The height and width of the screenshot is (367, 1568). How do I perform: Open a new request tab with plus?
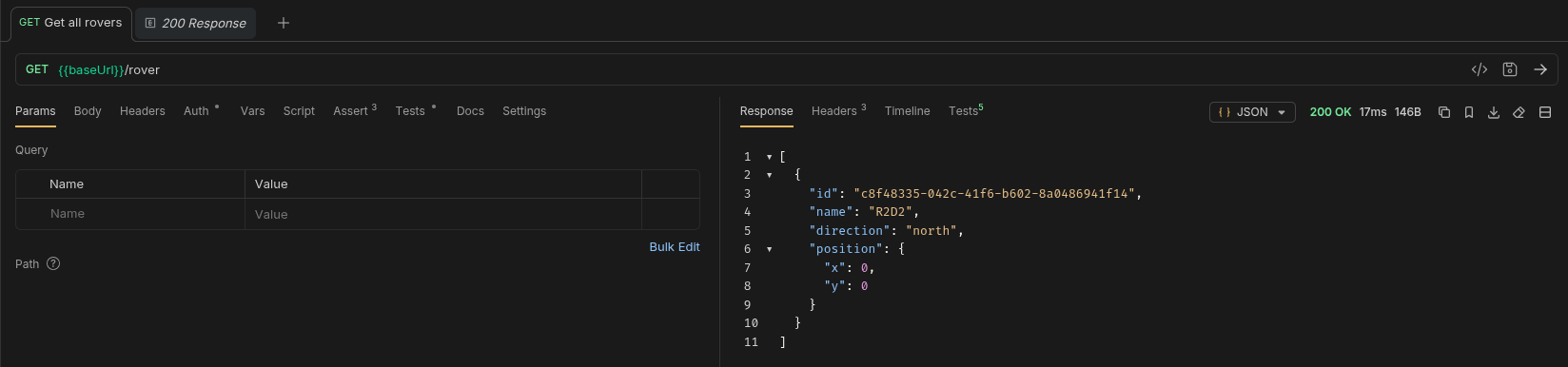click(284, 23)
